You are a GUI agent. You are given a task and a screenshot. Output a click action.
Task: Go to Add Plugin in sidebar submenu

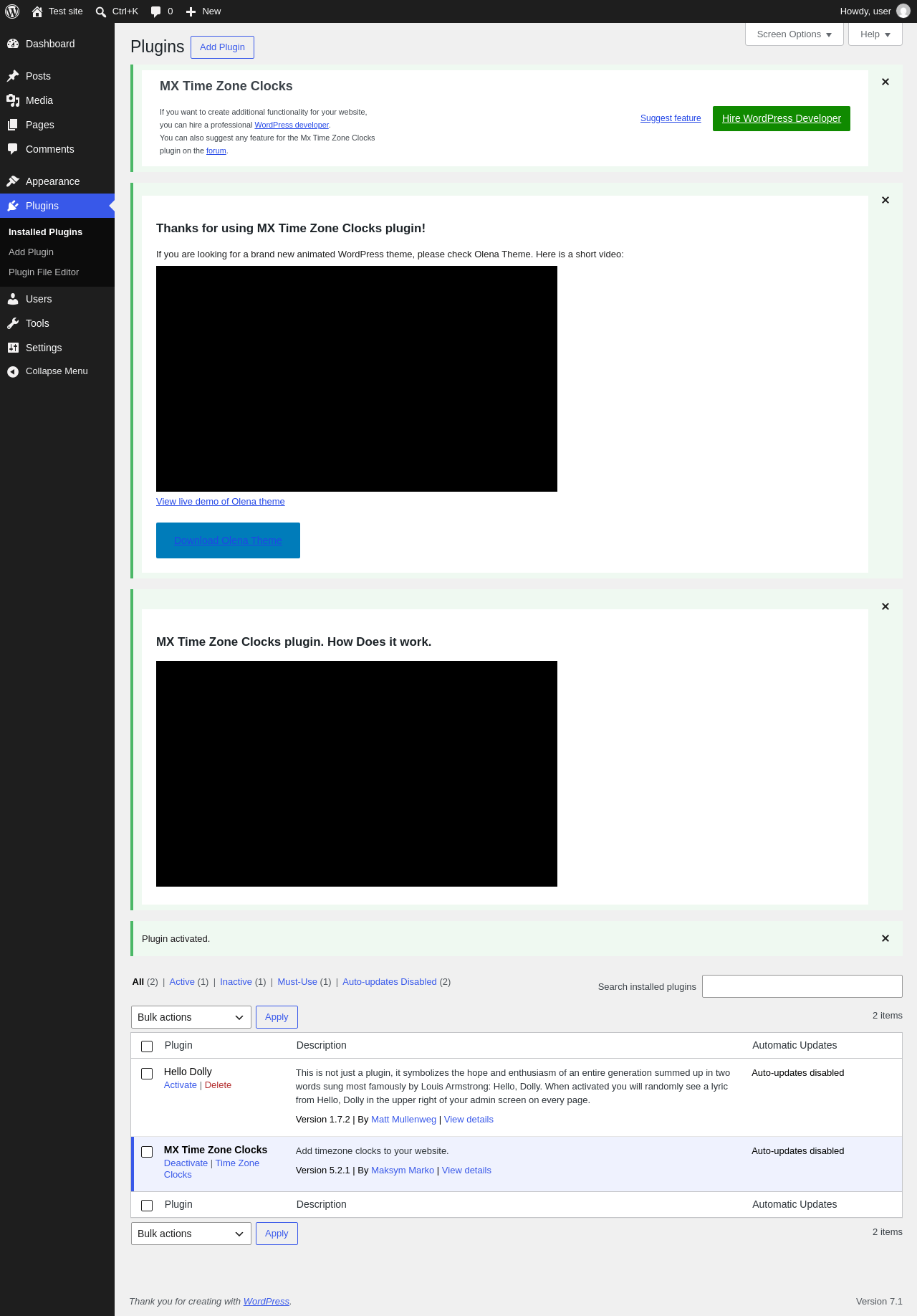(x=31, y=252)
